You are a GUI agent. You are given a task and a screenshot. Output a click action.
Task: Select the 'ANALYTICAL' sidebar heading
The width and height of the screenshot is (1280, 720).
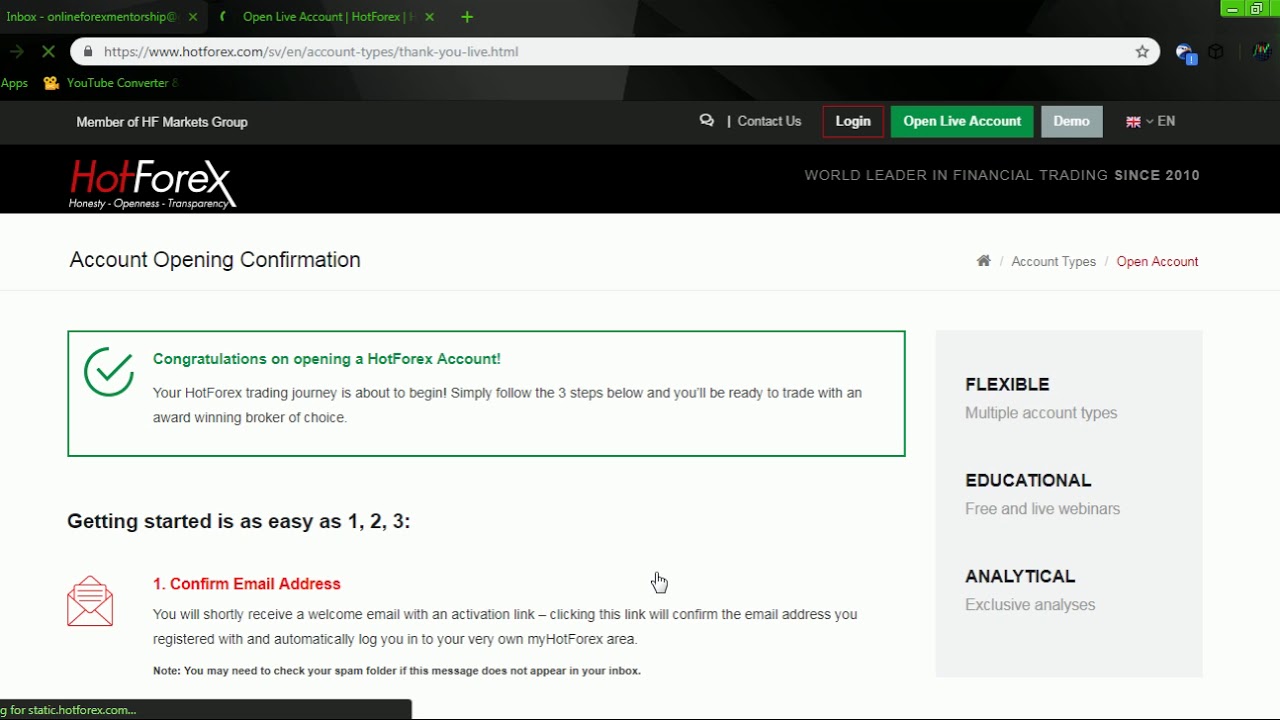(x=1020, y=576)
